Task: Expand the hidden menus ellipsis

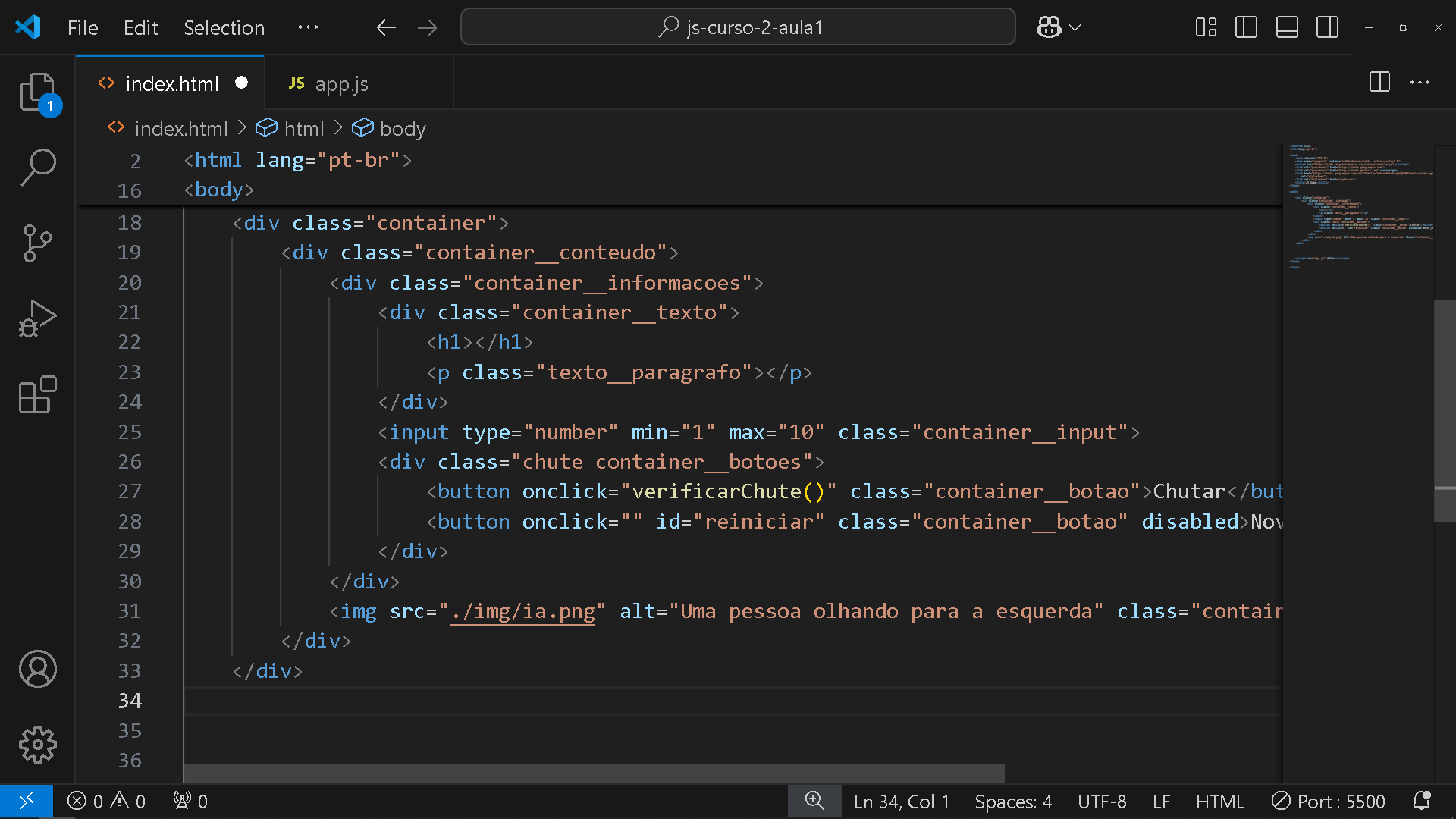Action: tap(308, 28)
